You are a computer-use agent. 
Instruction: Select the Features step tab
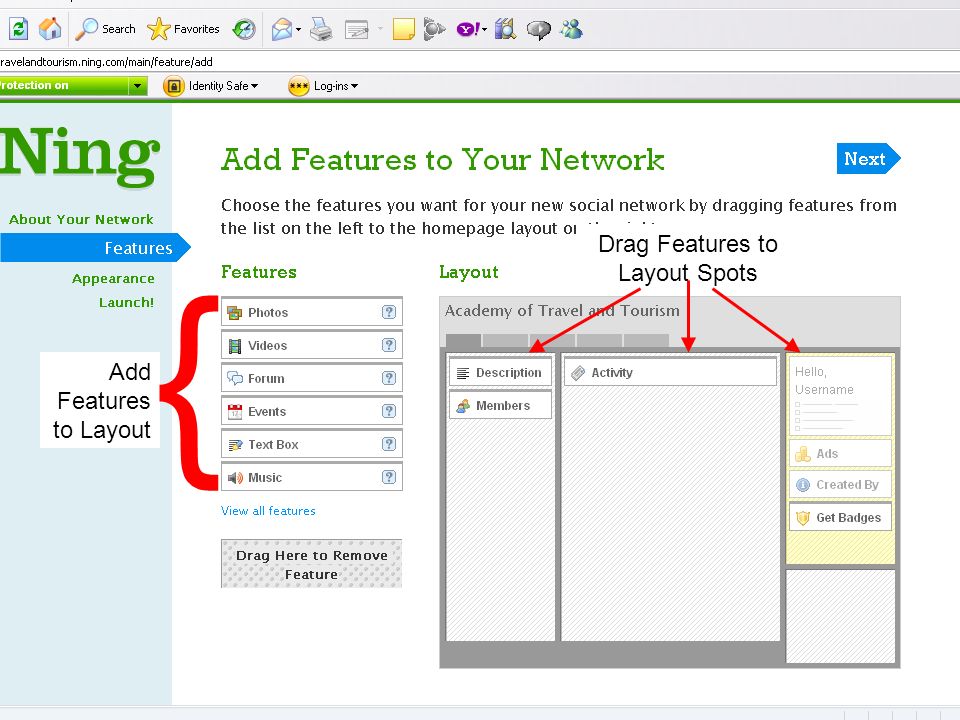pos(95,248)
